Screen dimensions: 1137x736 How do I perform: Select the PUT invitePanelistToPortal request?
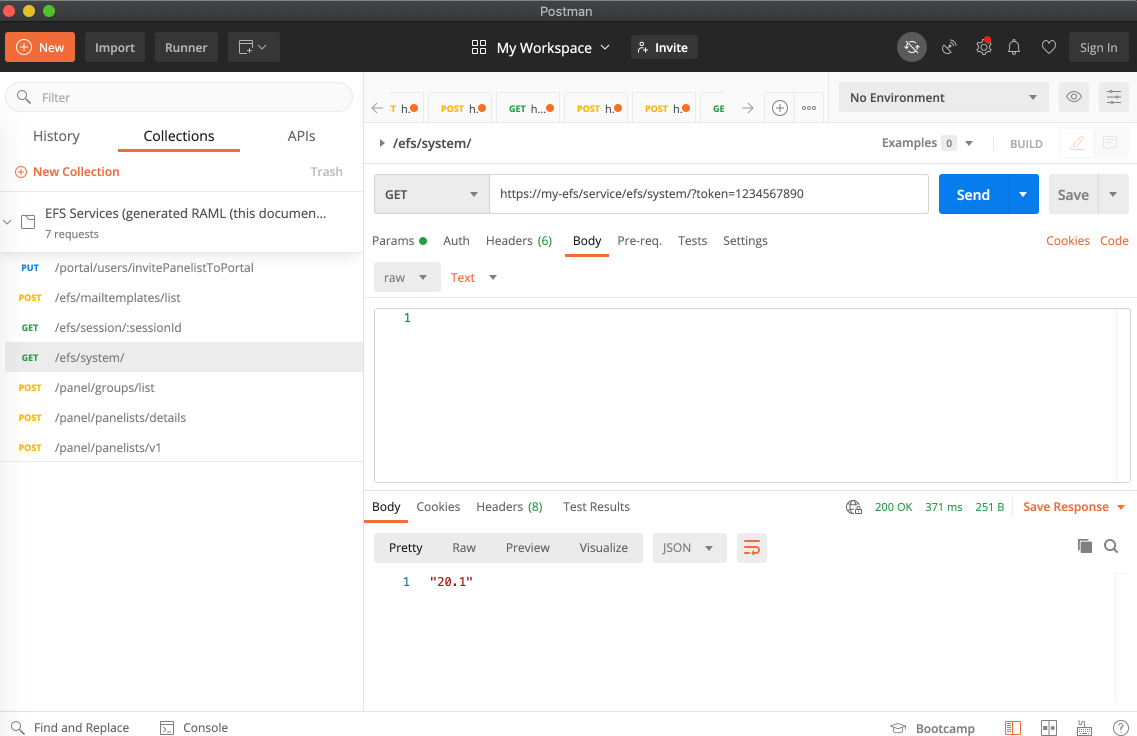click(x=181, y=268)
